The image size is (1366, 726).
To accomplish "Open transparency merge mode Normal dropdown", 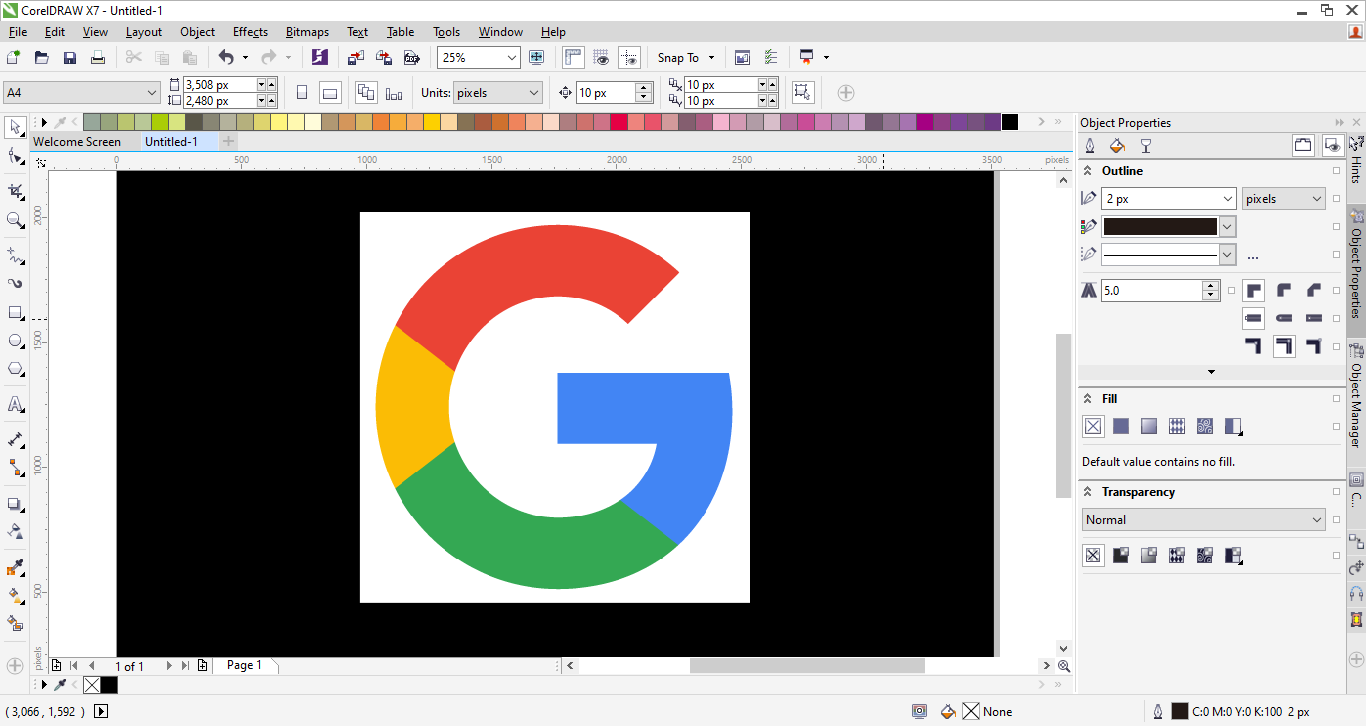I will [x=1317, y=520].
